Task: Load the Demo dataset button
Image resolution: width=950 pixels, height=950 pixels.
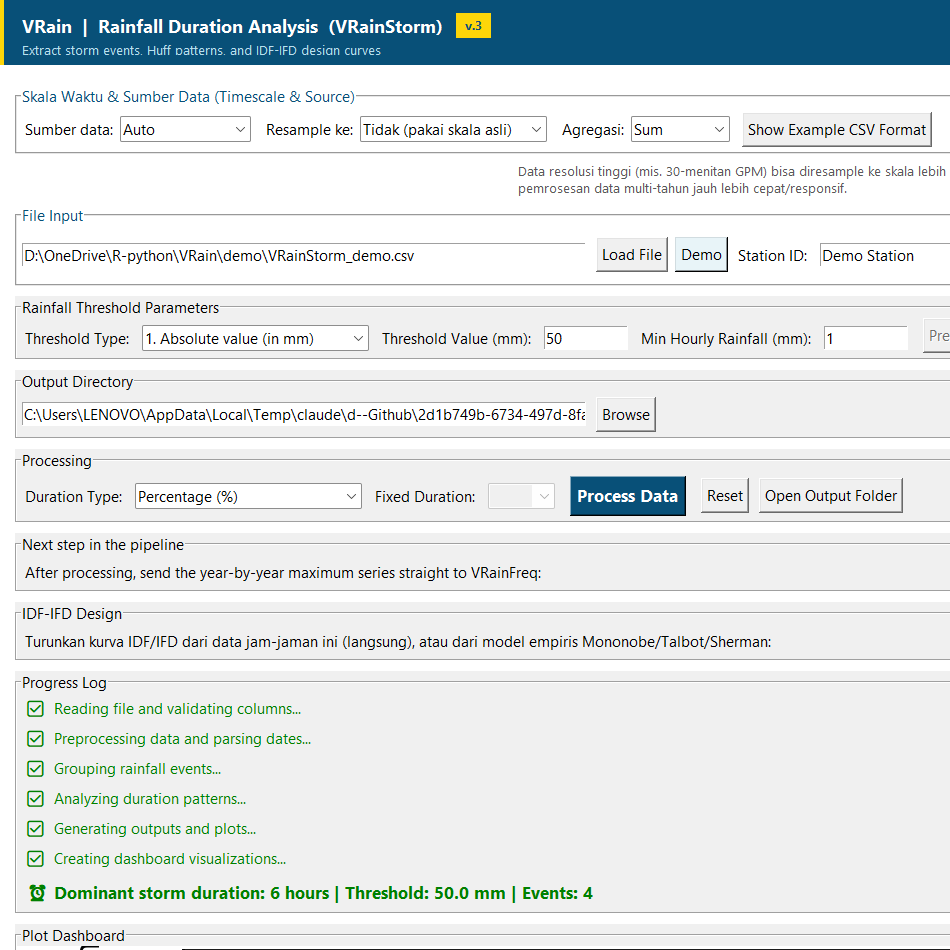Action: click(701, 255)
